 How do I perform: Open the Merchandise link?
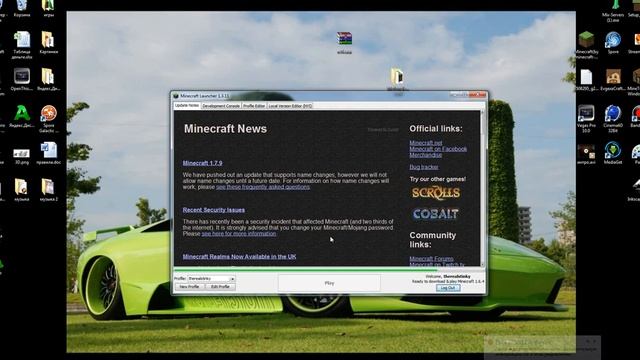(x=426, y=155)
